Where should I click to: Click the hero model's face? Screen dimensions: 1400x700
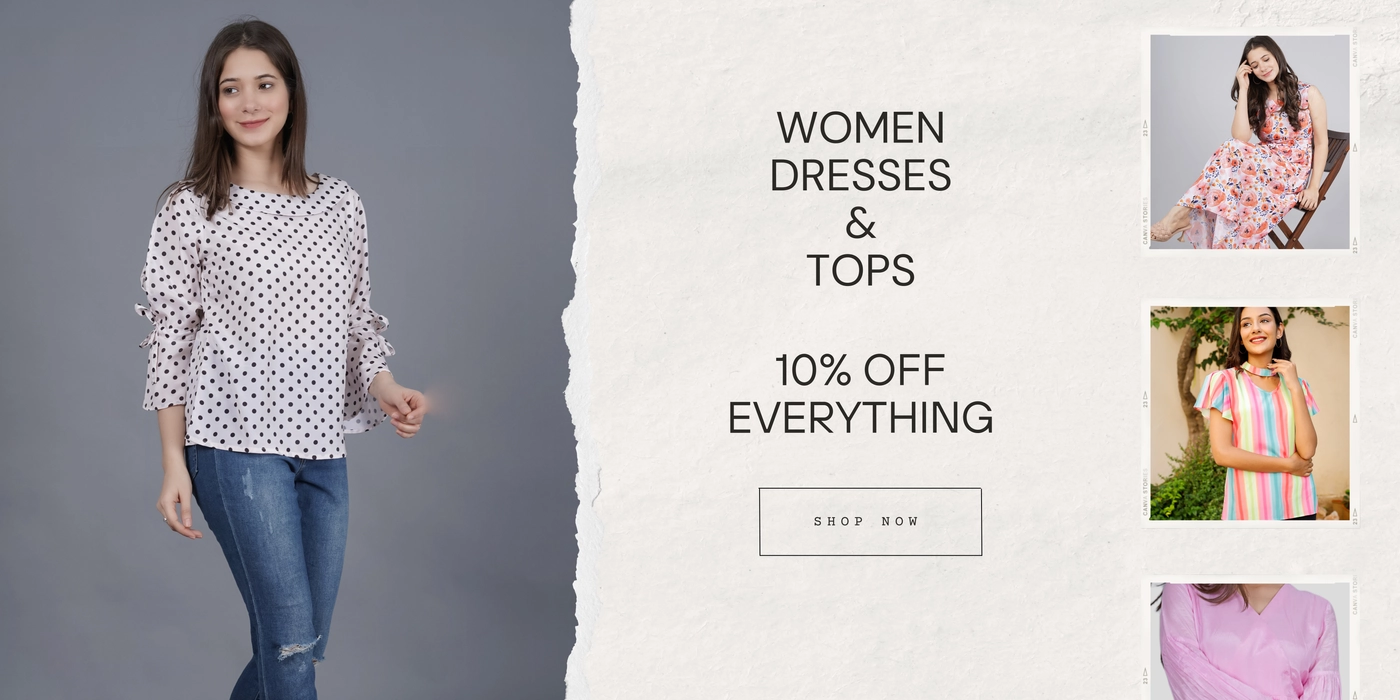252,92
